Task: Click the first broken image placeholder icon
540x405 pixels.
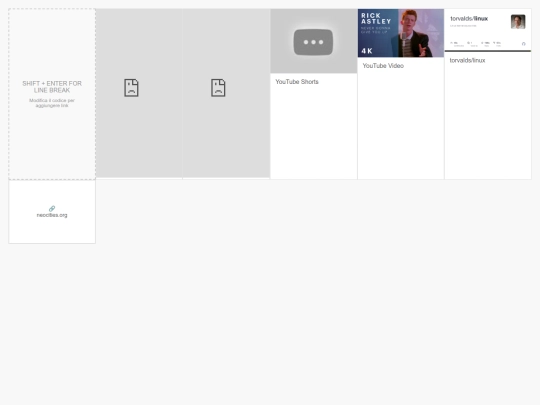Action: [131, 87]
